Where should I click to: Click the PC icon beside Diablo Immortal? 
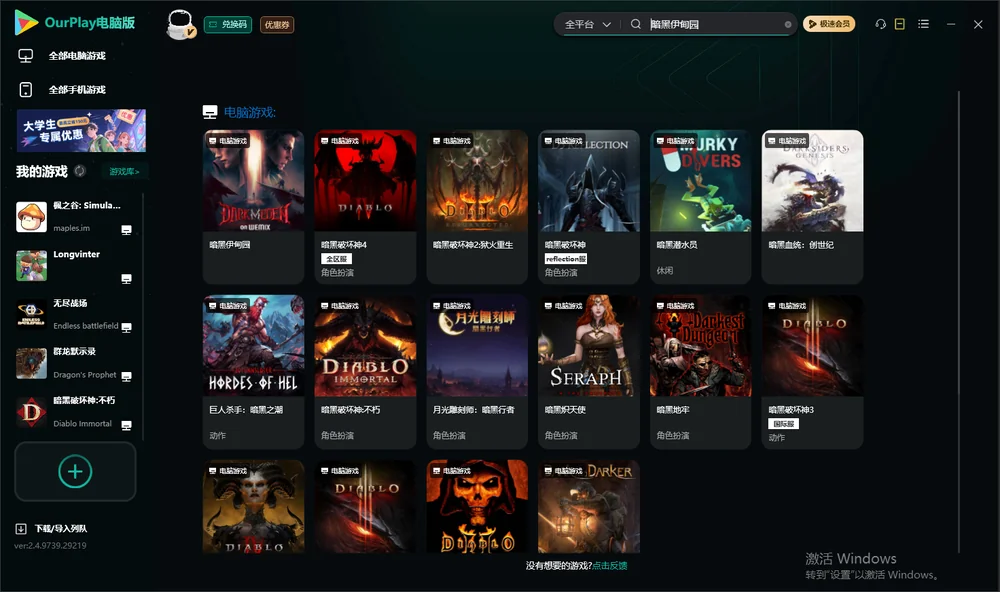point(126,426)
